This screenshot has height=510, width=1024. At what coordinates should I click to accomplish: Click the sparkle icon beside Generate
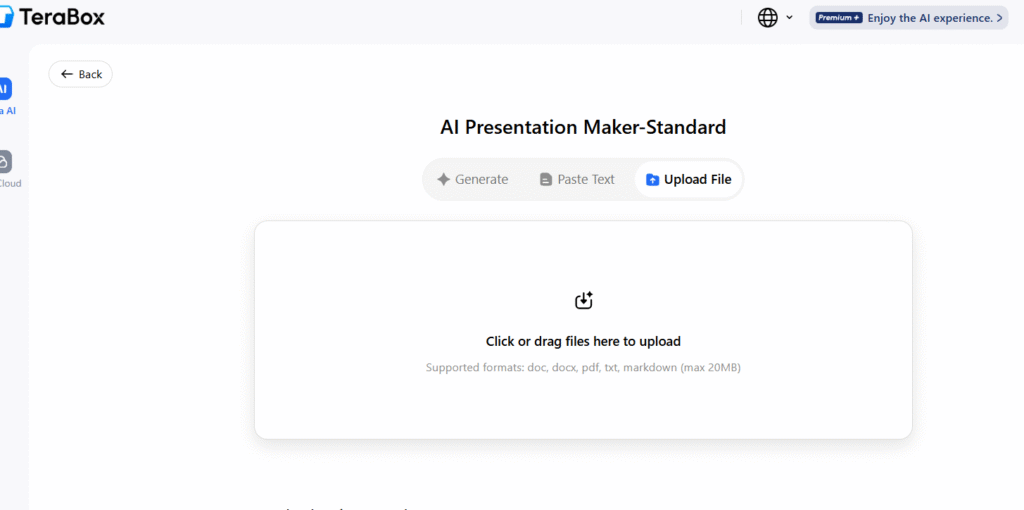click(x=443, y=180)
